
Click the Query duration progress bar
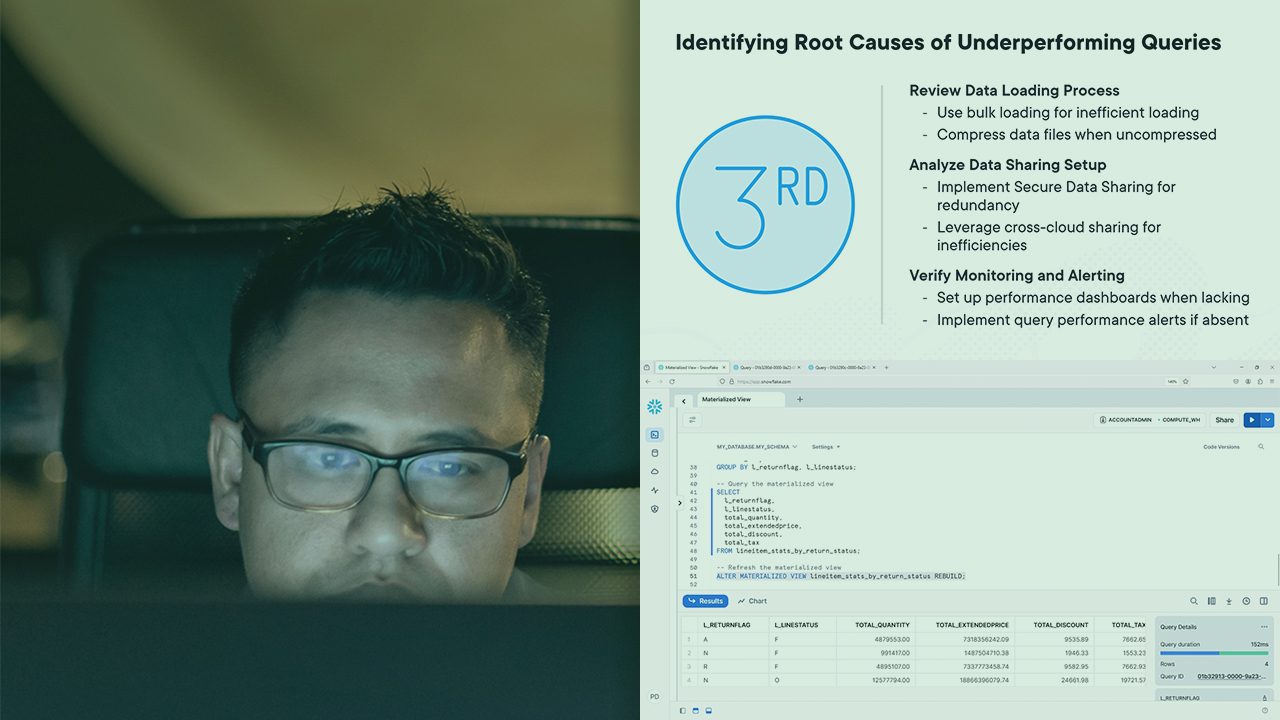pyautogui.click(x=1213, y=653)
